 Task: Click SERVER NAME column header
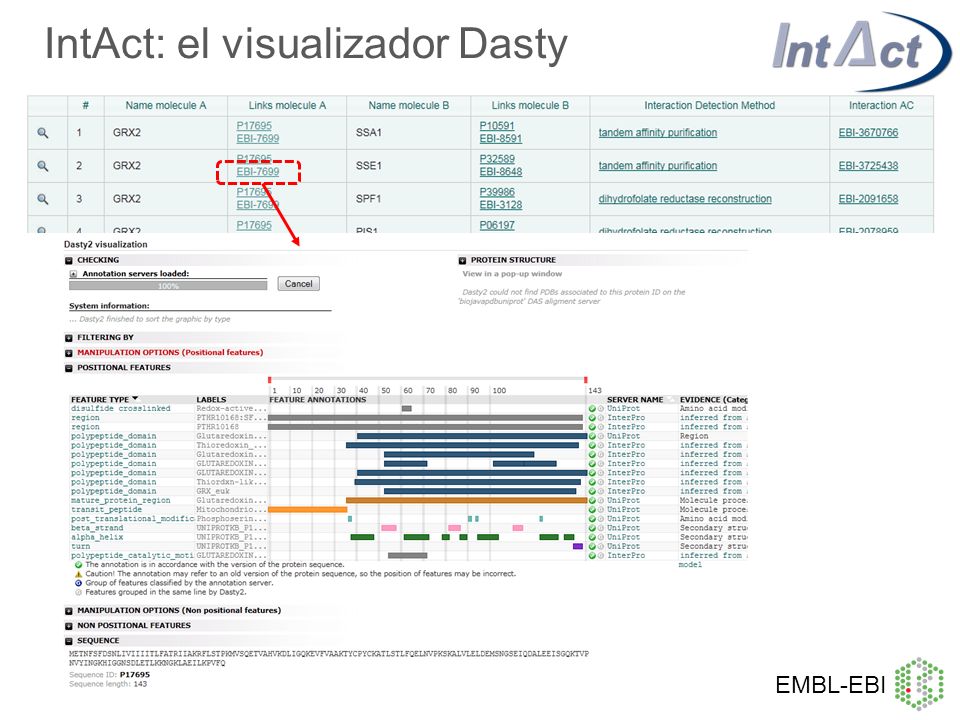pos(635,399)
